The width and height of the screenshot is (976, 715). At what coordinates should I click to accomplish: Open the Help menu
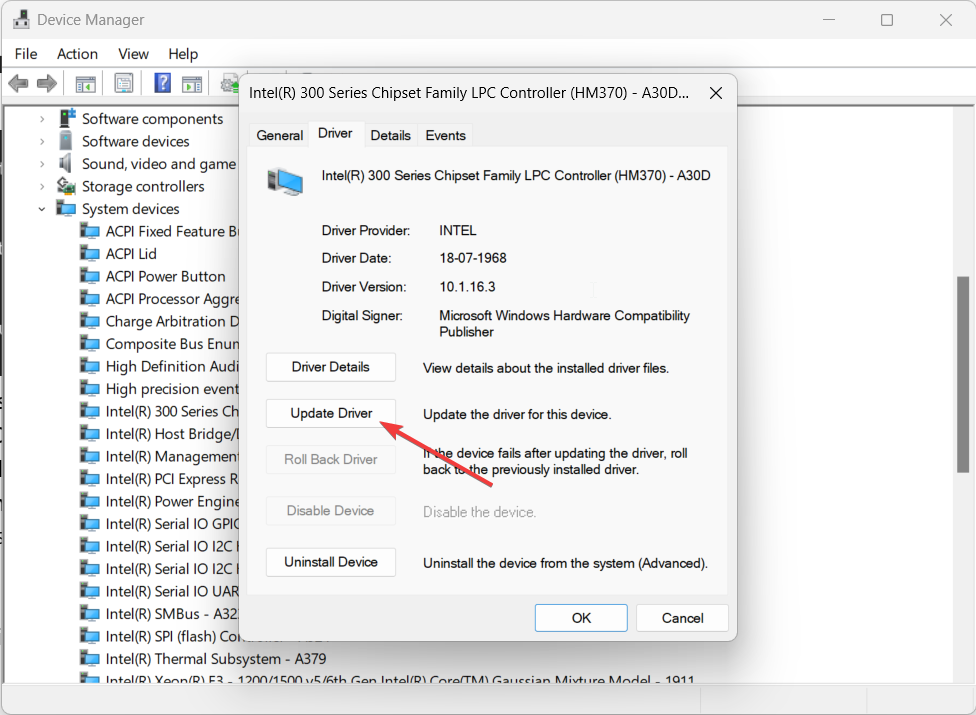point(183,54)
